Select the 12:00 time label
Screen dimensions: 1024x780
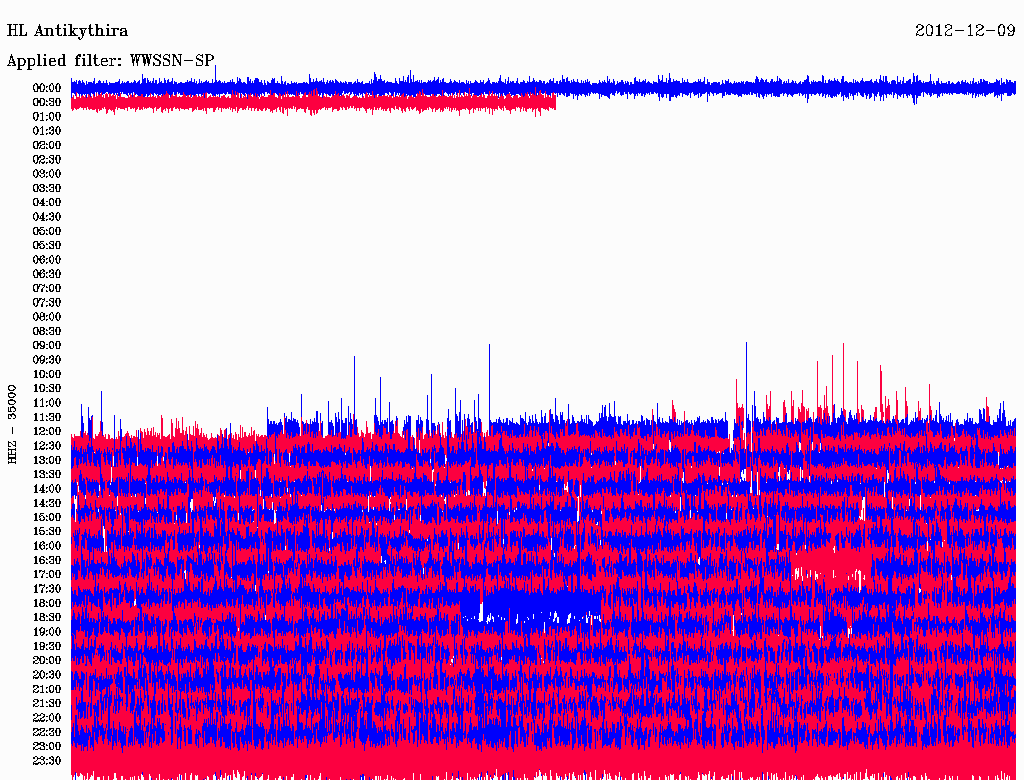pyautogui.click(x=47, y=431)
